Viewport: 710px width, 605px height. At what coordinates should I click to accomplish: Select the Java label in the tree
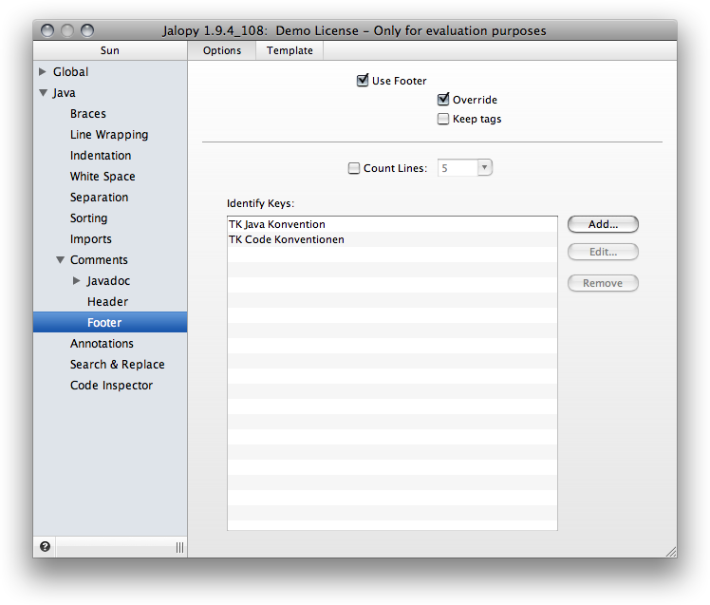pyautogui.click(x=64, y=93)
